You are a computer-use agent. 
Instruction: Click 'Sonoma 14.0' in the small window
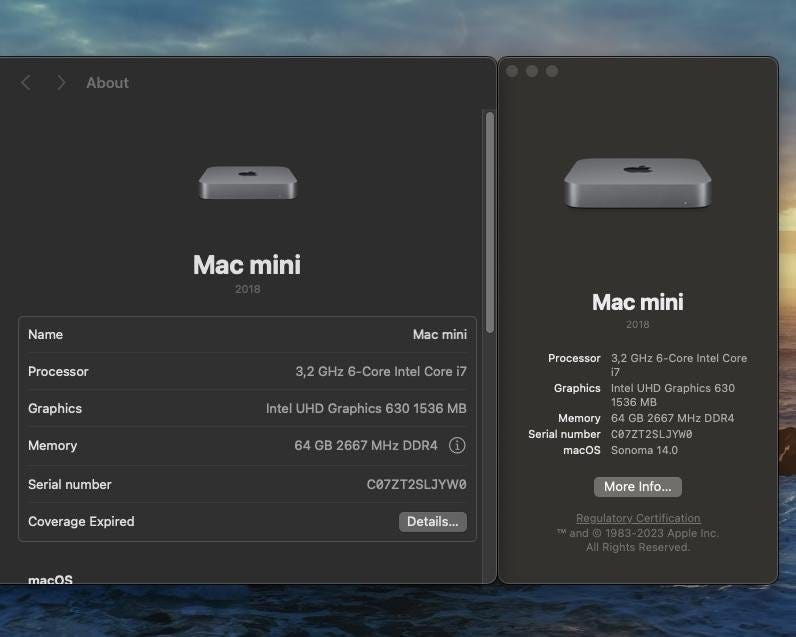click(x=644, y=450)
